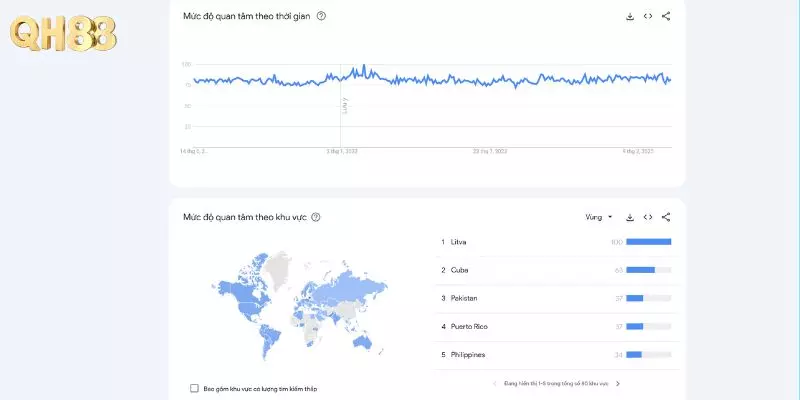Download the interest by region data
Image resolution: width=800 pixels, height=400 pixels.
tap(630, 217)
